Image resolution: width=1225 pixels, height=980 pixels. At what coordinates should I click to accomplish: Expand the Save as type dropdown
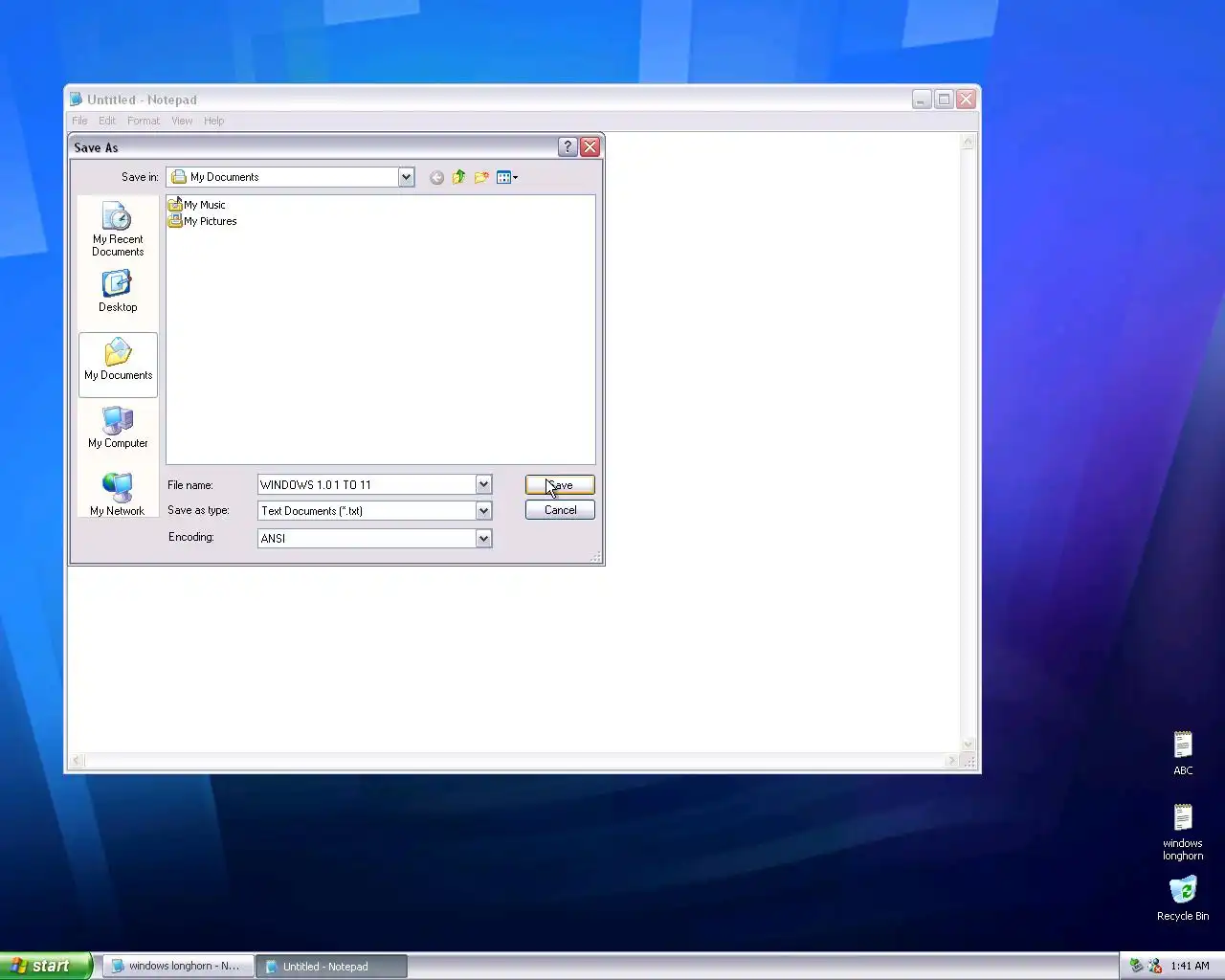[483, 511]
